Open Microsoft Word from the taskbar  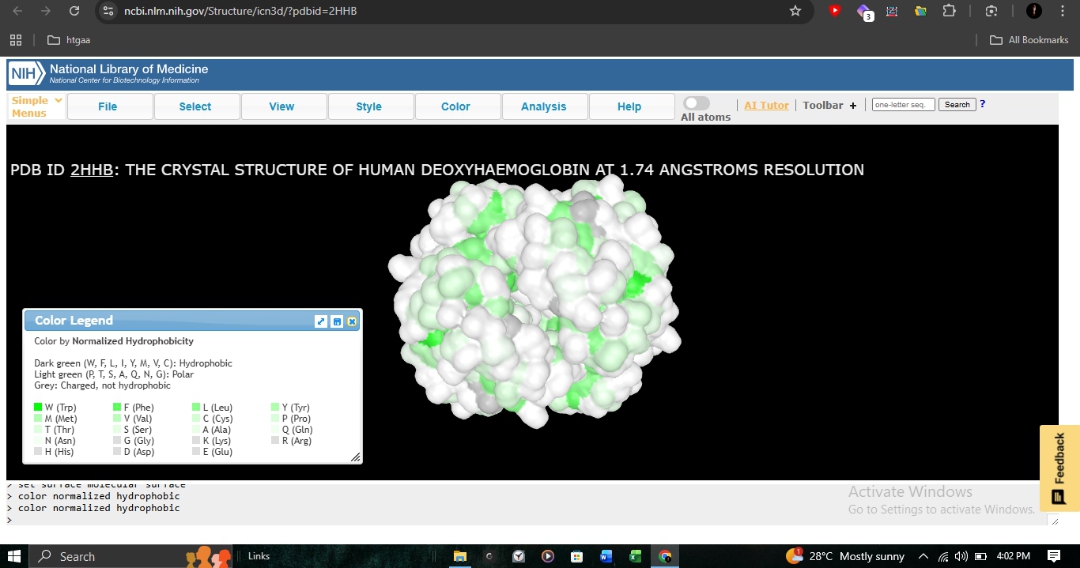(x=606, y=556)
